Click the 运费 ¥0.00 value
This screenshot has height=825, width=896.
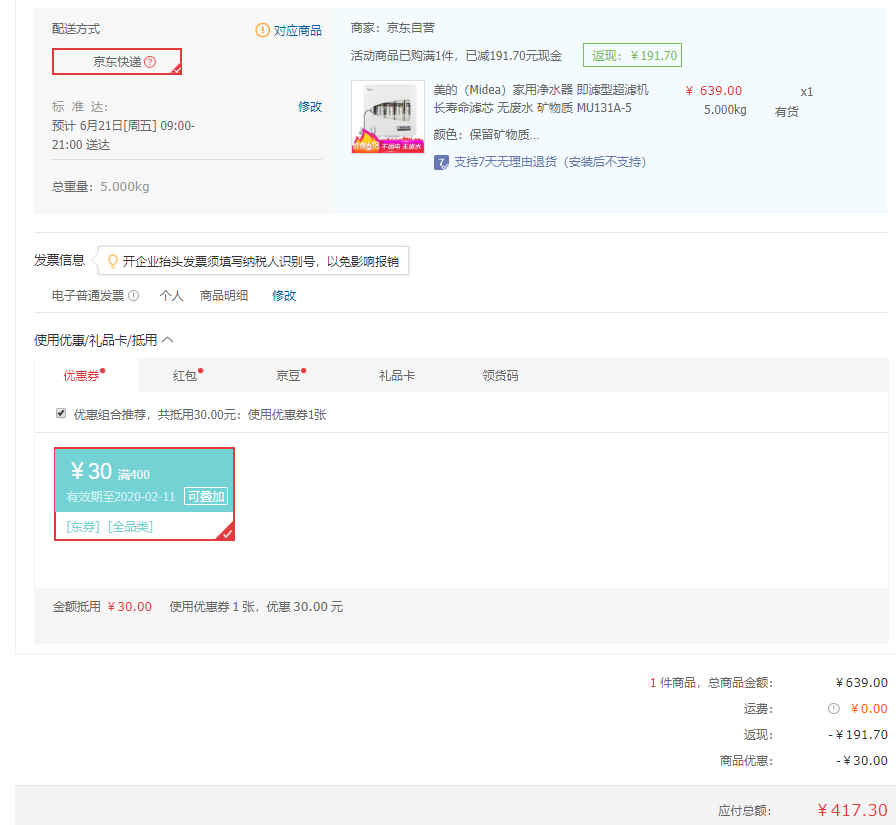point(869,708)
